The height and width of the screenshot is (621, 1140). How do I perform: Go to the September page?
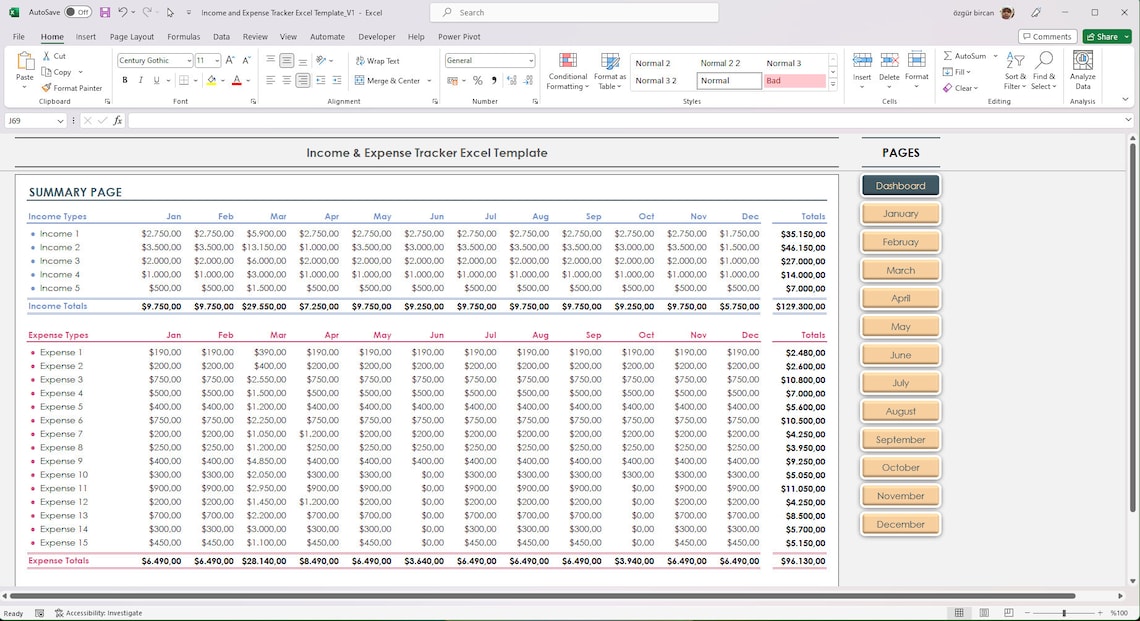(899, 439)
